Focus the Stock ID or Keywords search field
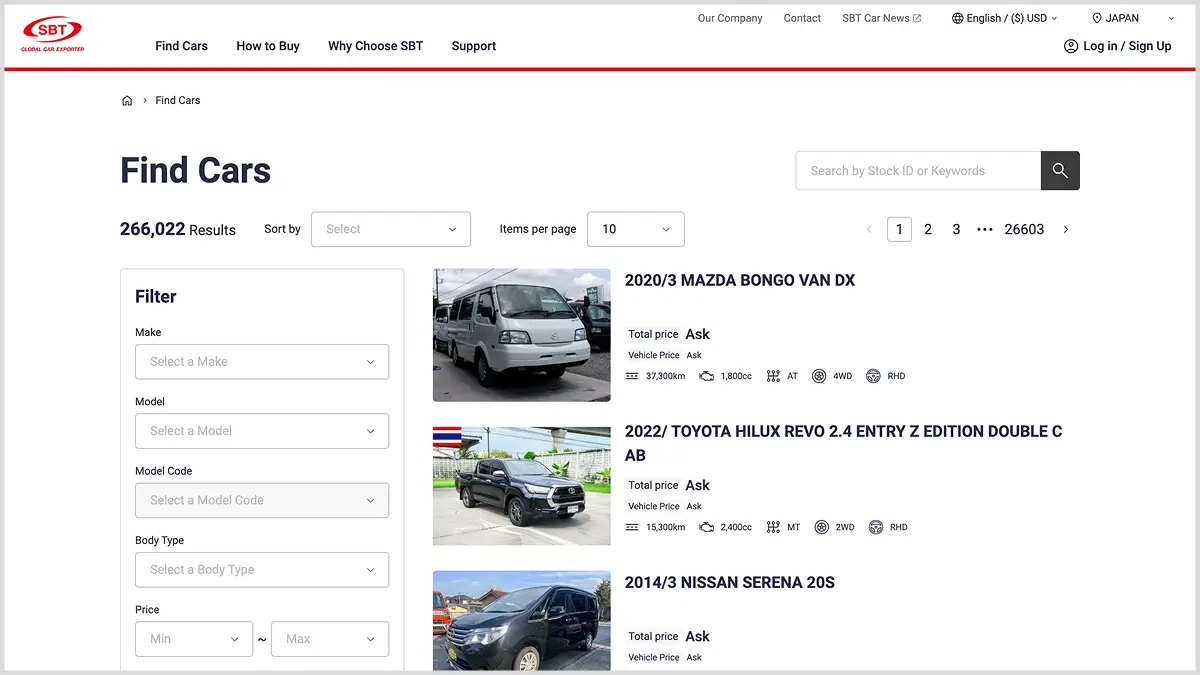The image size is (1200, 675). click(x=917, y=171)
